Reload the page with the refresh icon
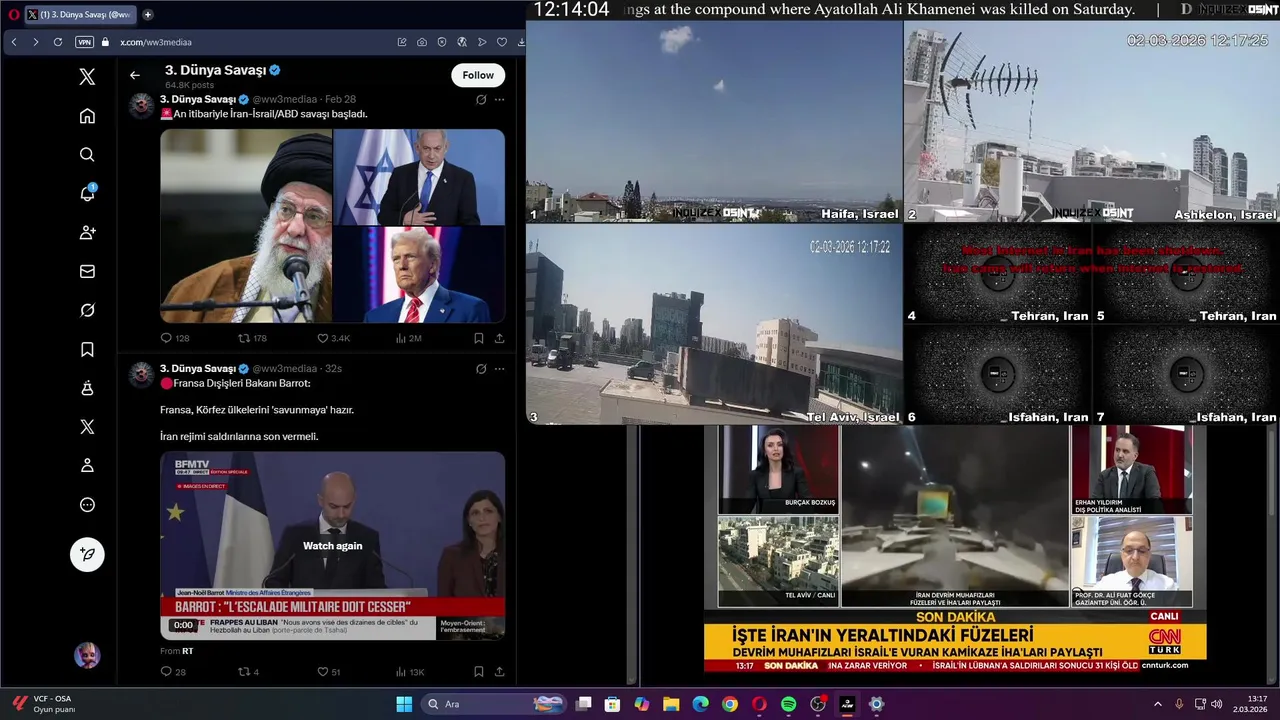 coord(58,42)
